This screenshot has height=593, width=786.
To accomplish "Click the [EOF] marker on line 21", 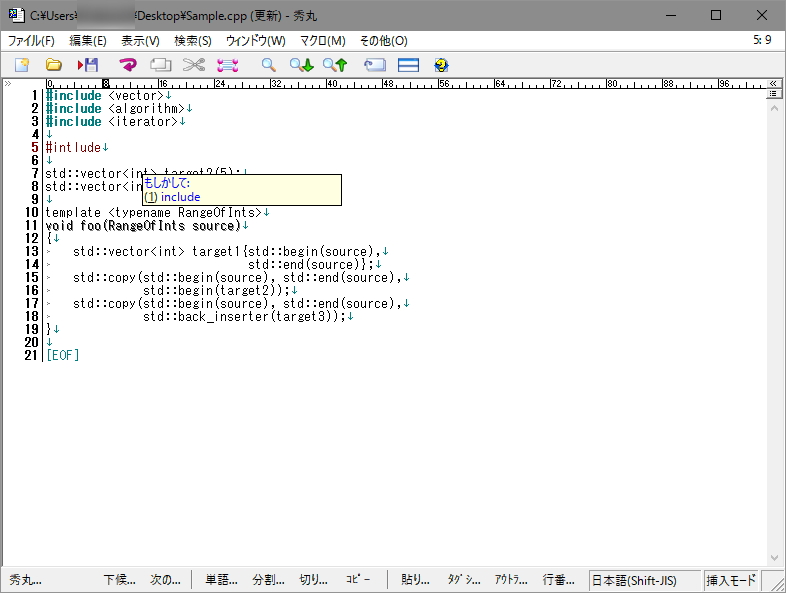I will (x=63, y=355).
